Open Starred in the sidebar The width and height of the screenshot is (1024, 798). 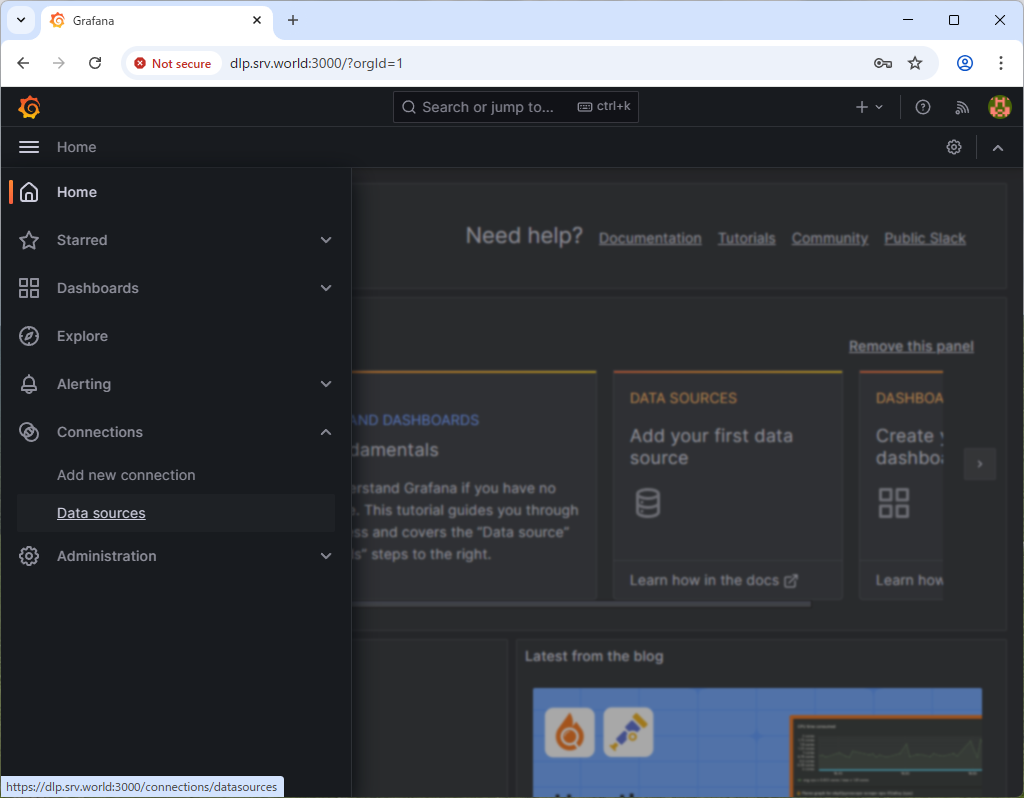82,240
